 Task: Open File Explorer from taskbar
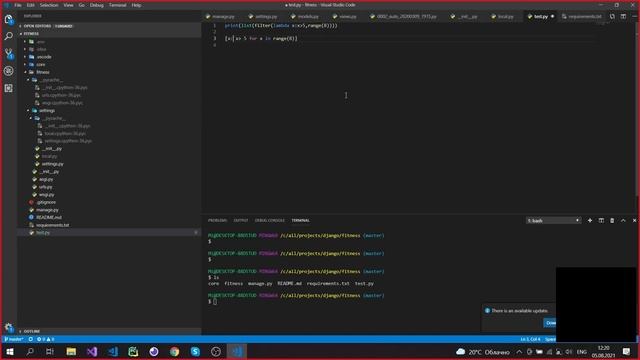pos(71,351)
